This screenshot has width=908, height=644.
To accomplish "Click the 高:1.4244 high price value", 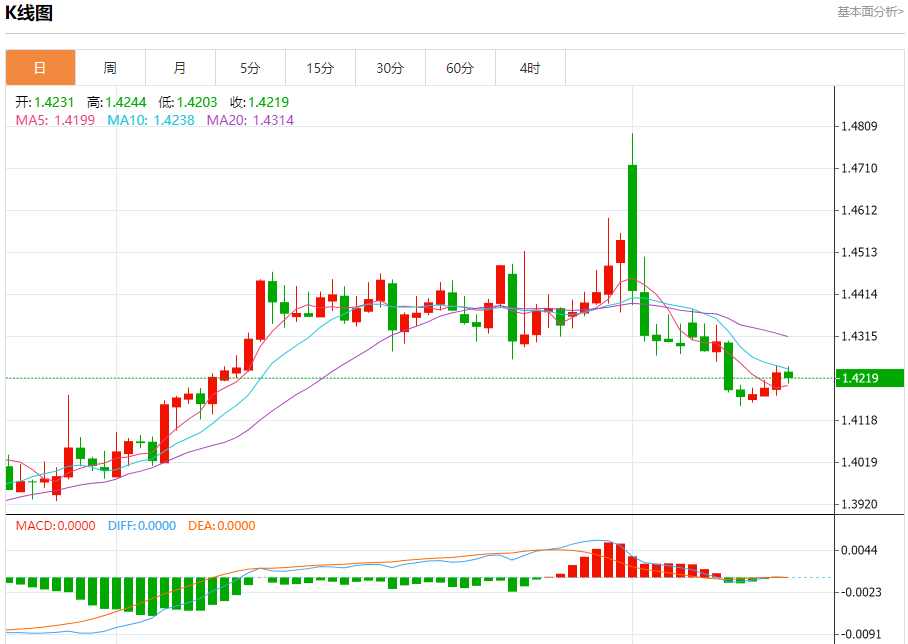I will (x=116, y=102).
